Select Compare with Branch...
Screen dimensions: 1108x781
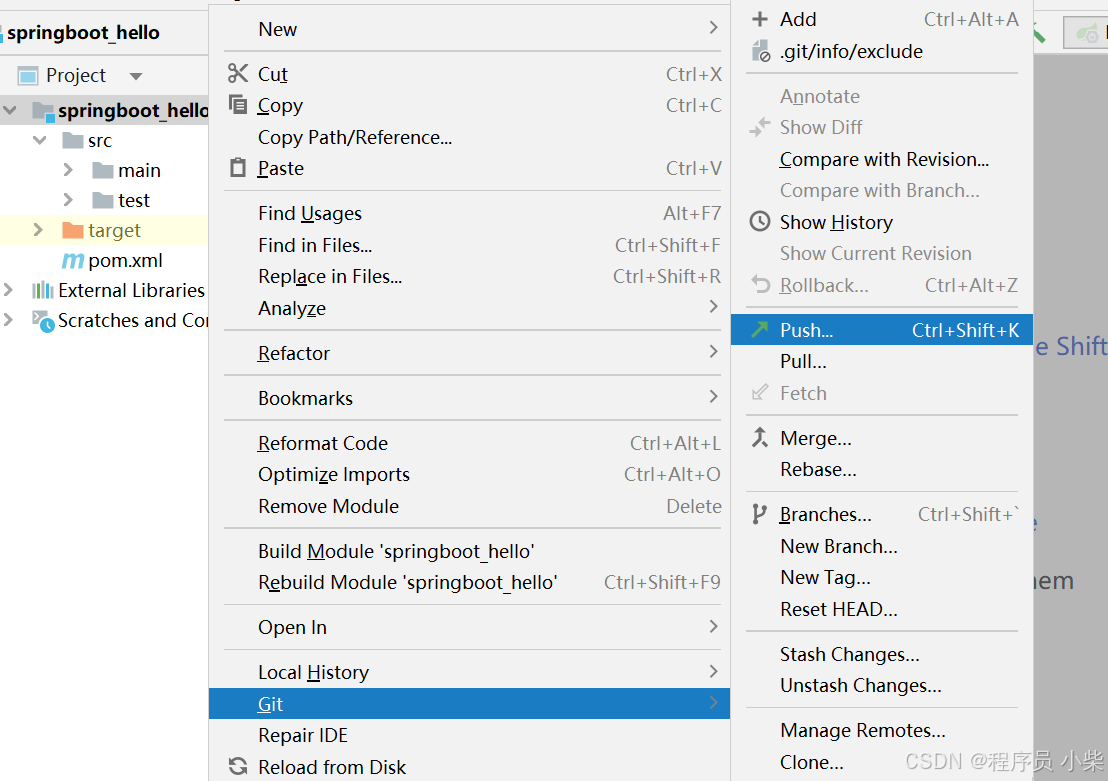[882, 190]
